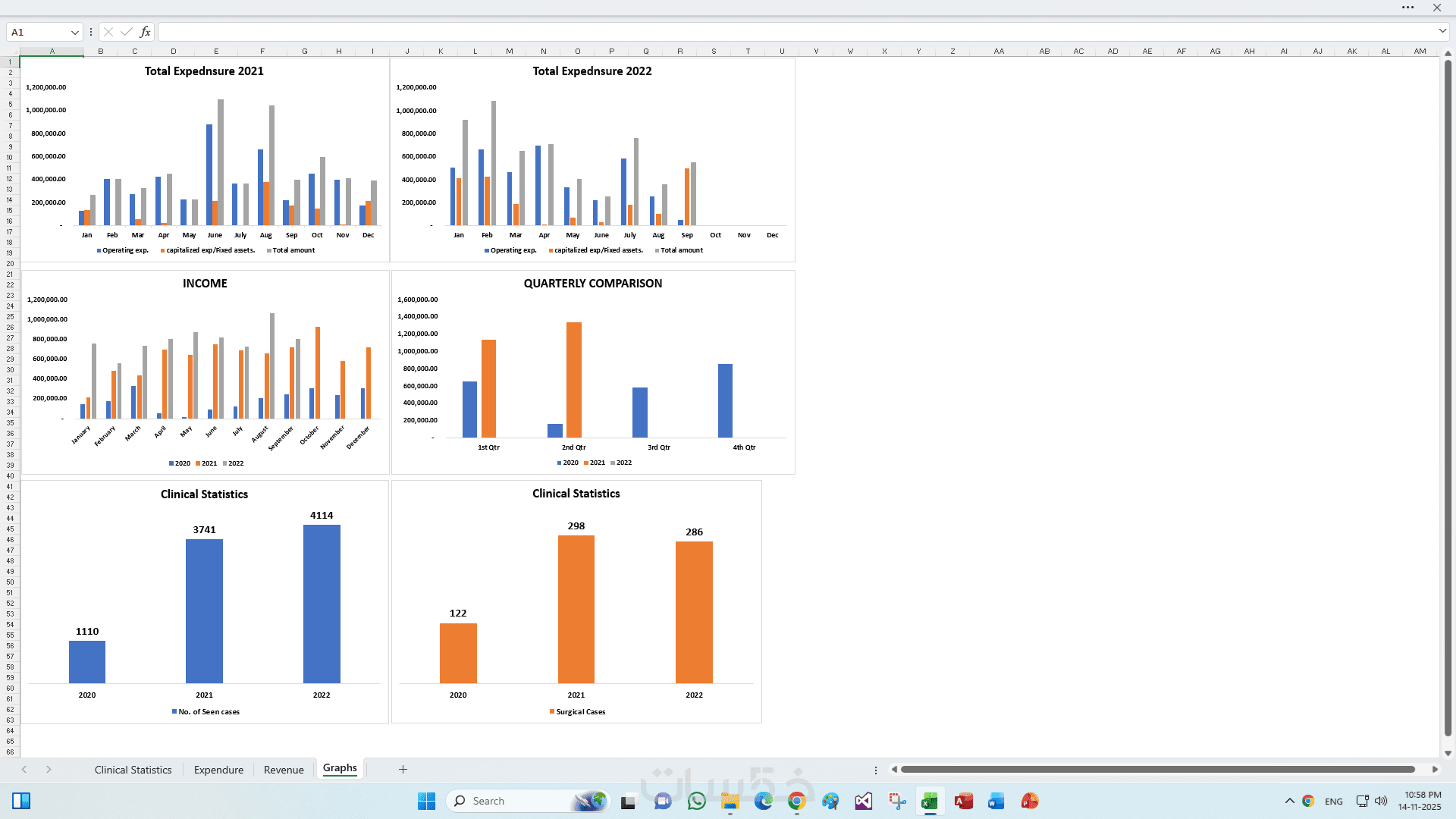Click the Windows Start button
Image resolution: width=1456 pixels, height=819 pixels.
coord(426,801)
